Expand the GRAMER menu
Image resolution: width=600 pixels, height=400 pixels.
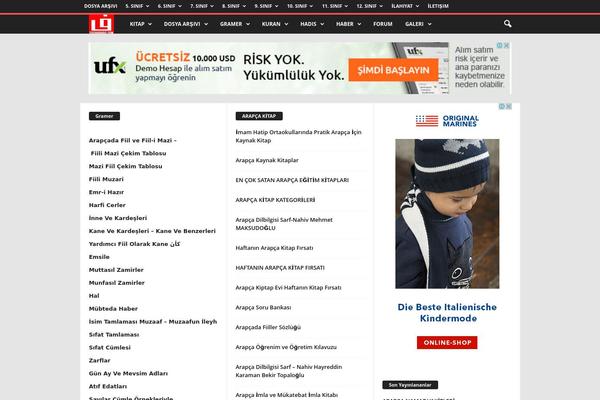pos(235,24)
